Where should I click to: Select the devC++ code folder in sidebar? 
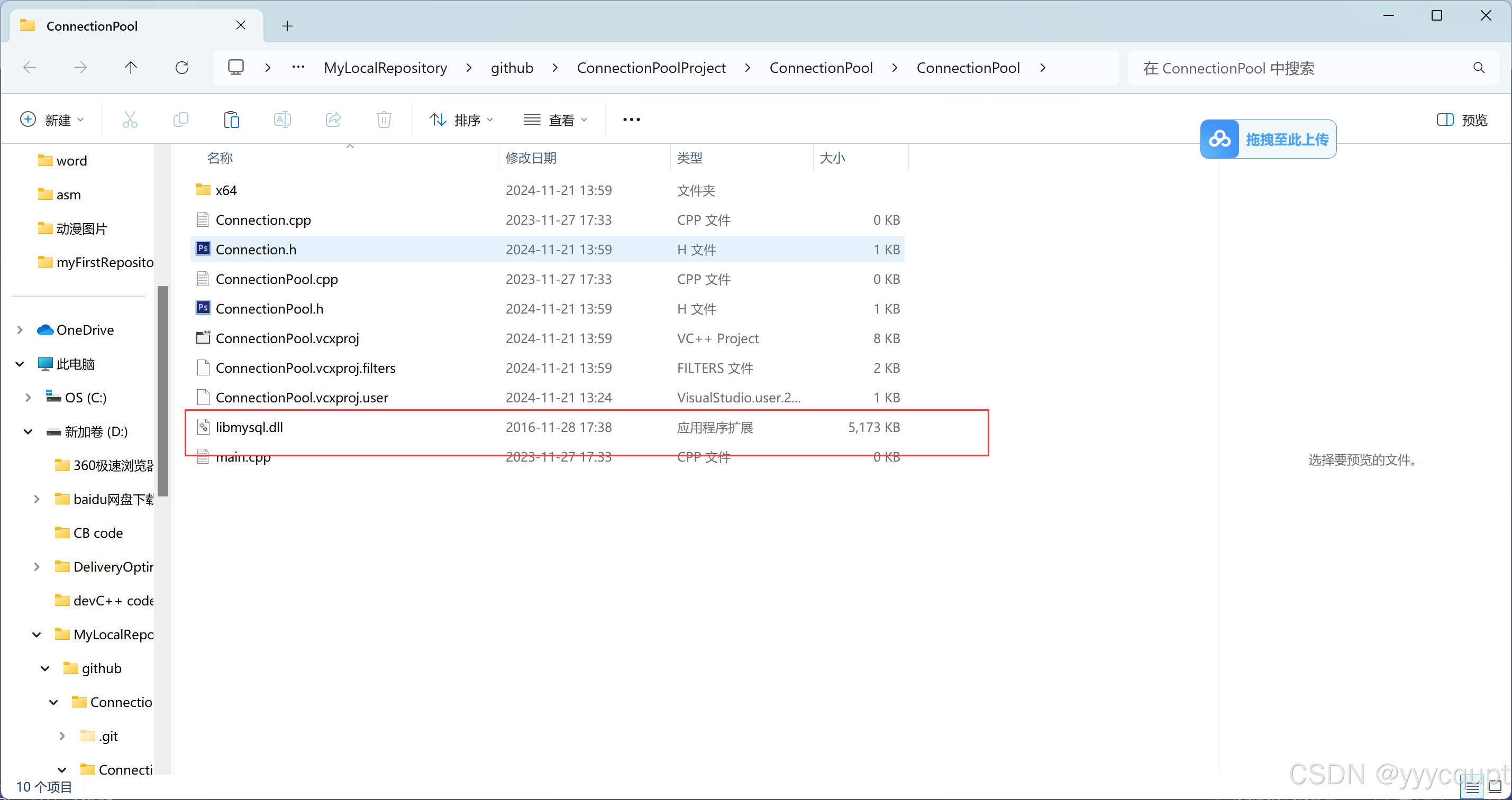pos(103,601)
